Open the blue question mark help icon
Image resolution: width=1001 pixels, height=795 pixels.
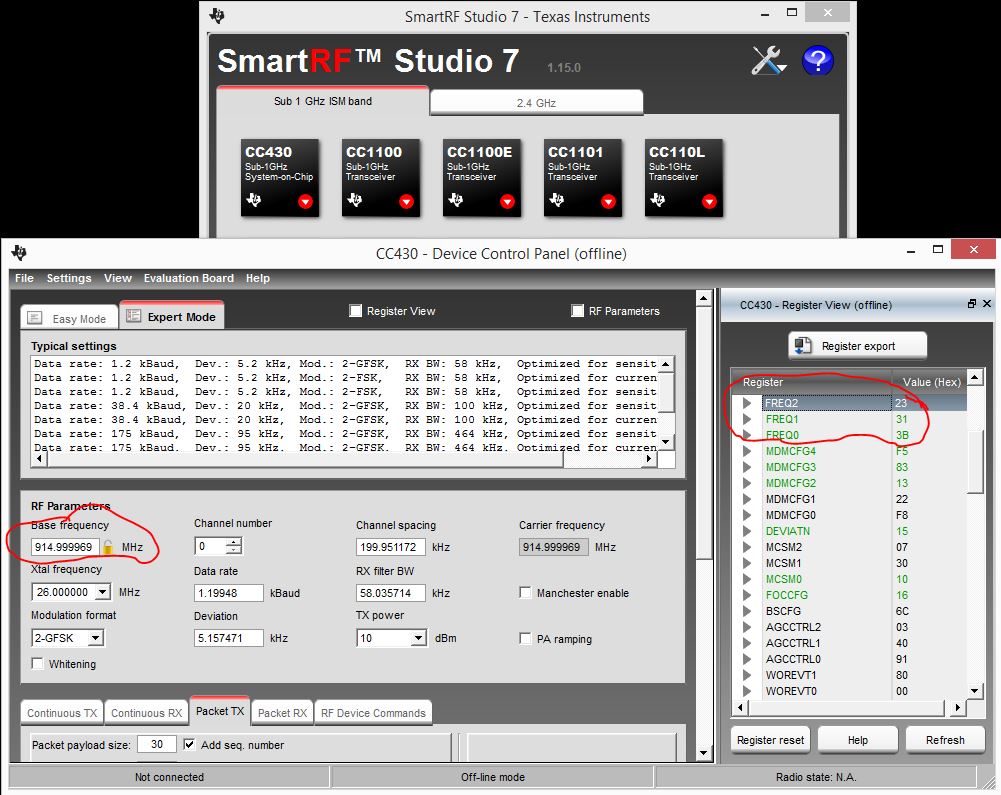[818, 61]
